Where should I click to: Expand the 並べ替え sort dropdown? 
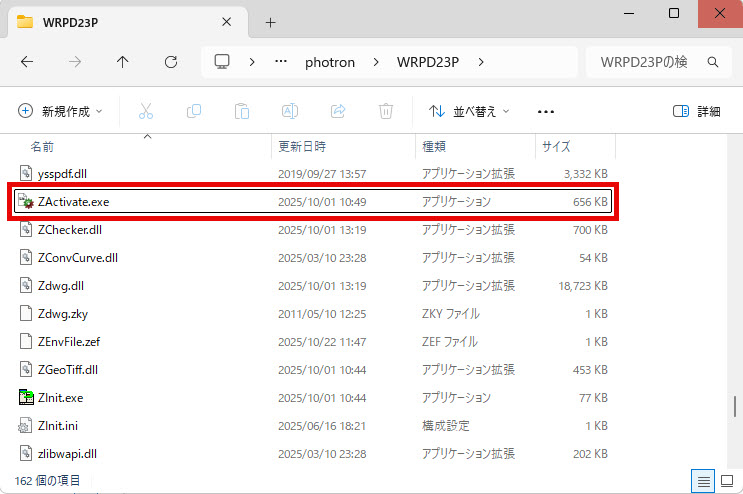click(x=469, y=111)
